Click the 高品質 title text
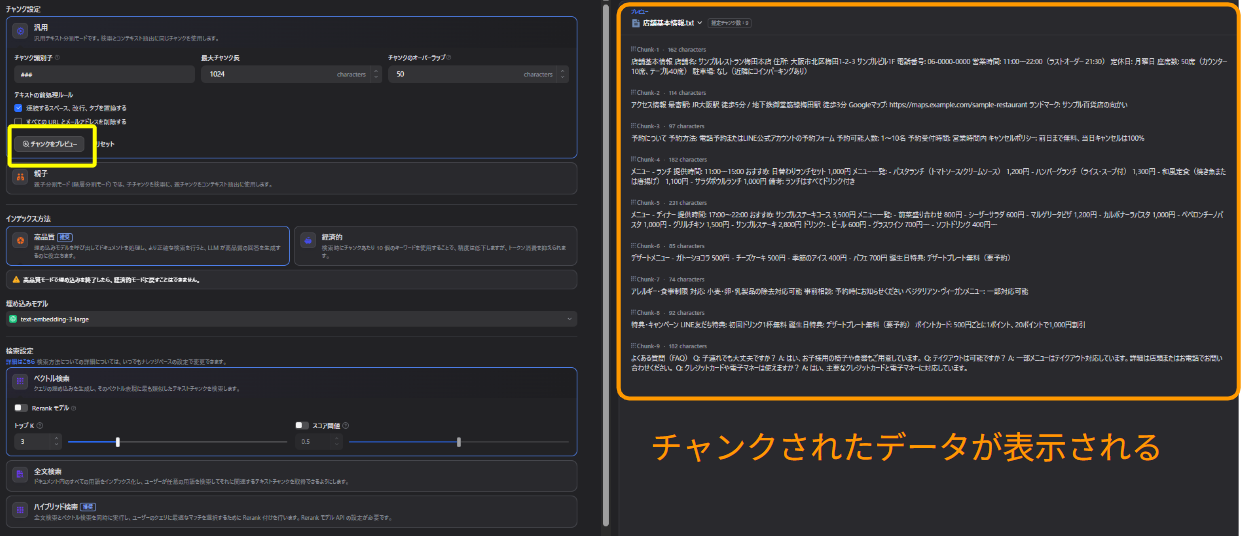Screen dimensions: 1243x536 pos(43,236)
